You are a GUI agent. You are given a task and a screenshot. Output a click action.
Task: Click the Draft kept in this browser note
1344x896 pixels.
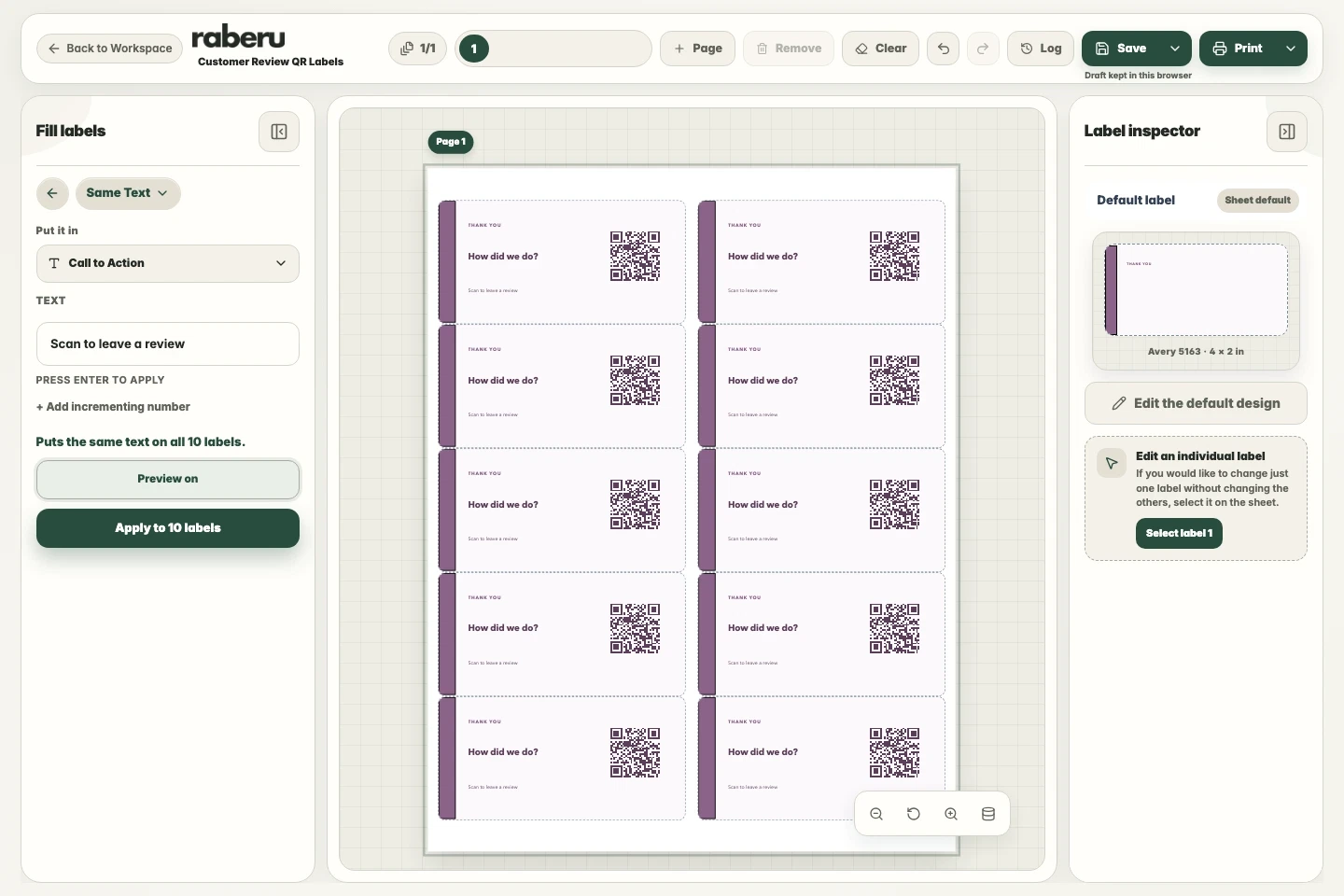(1138, 76)
